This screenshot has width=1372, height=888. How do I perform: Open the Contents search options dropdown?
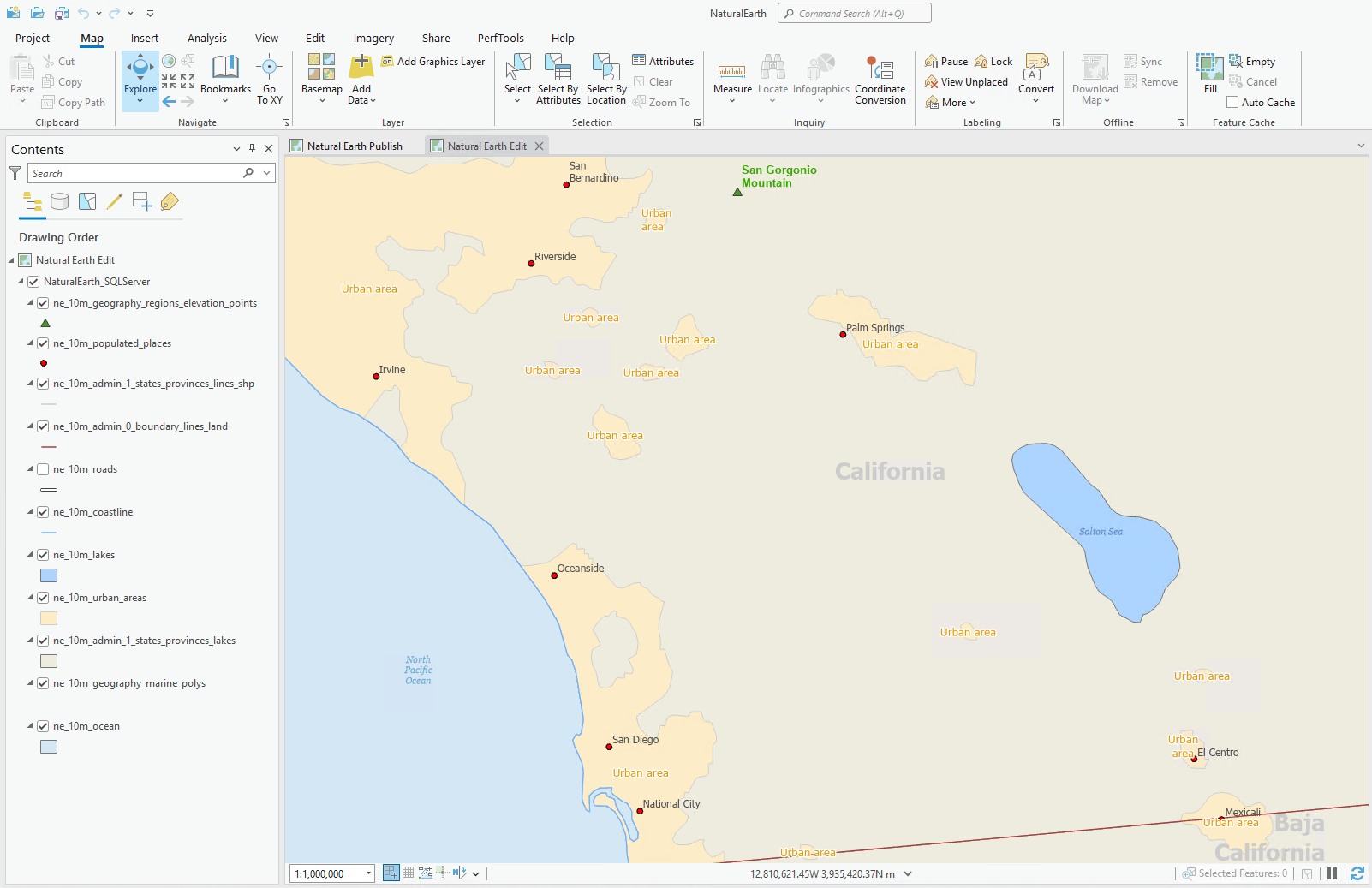pyautogui.click(x=267, y=173)
